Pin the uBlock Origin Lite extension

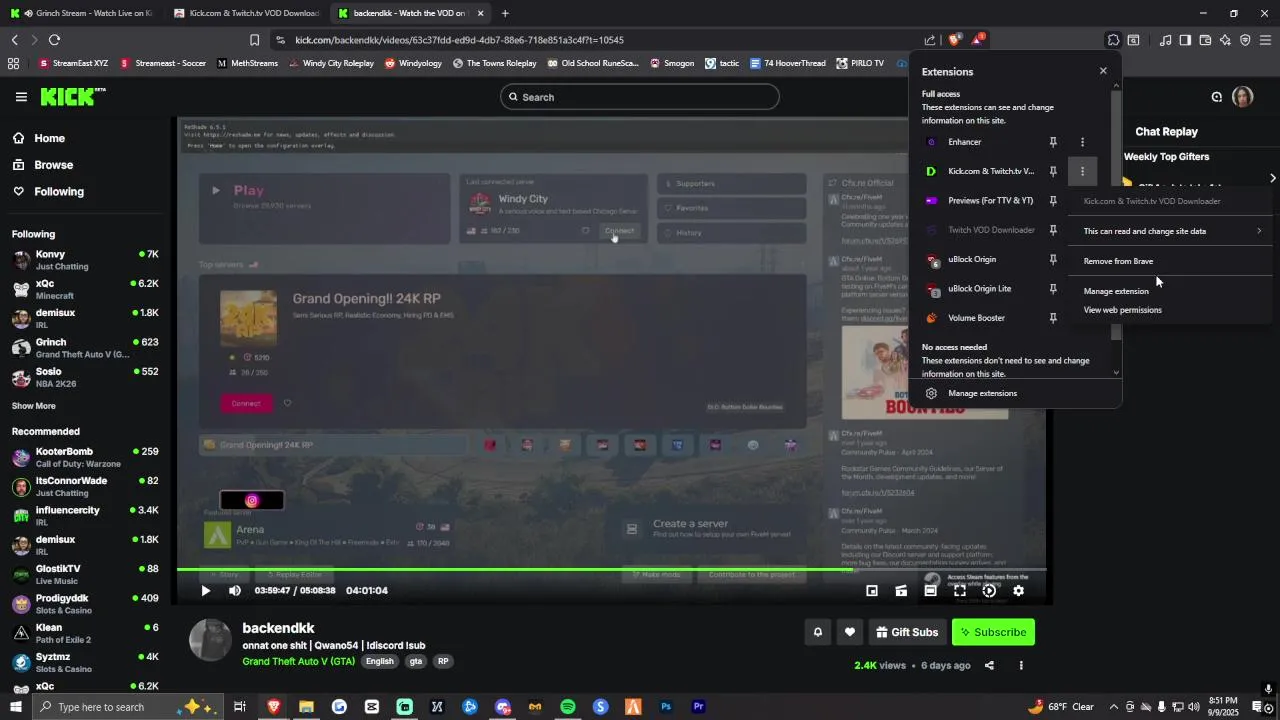click(1053, 289)
